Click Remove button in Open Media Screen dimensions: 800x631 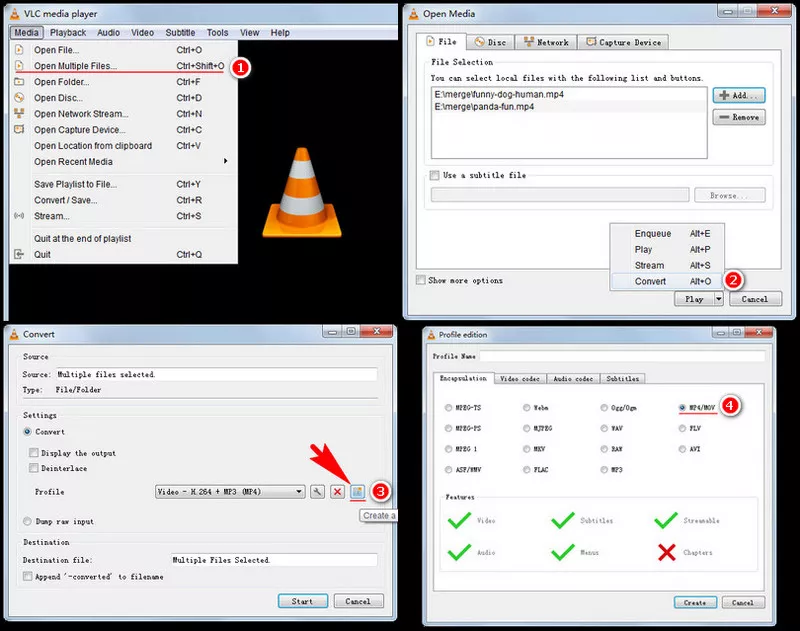click(x=739, y=117)
